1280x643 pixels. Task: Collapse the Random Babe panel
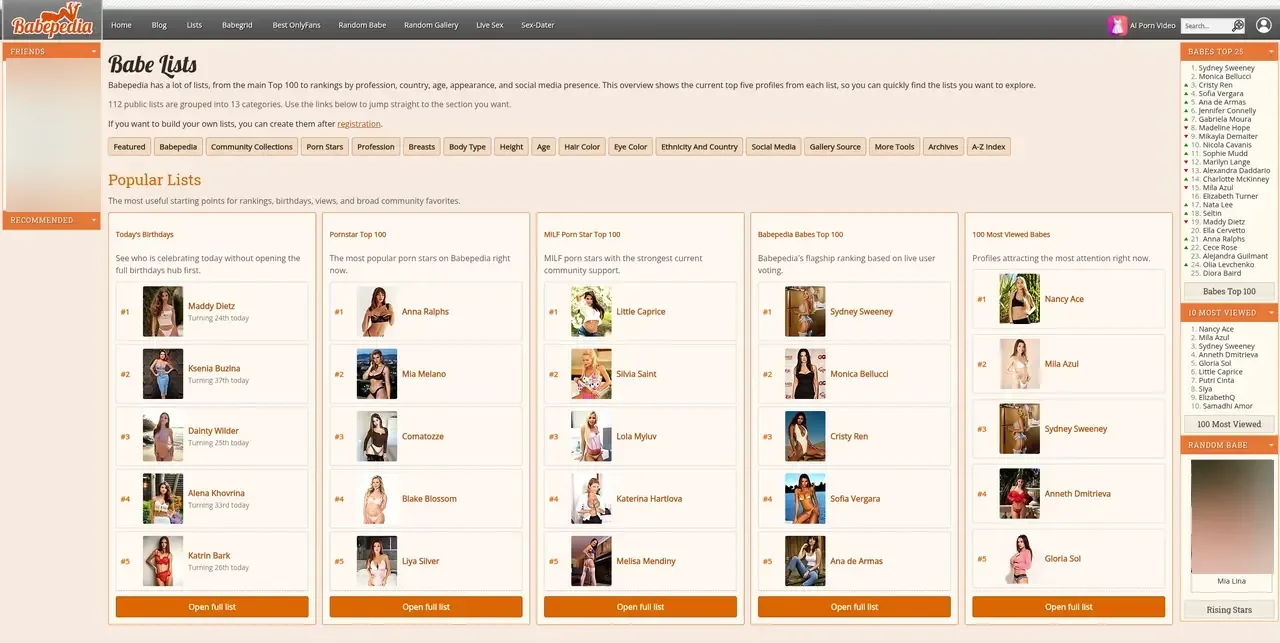(x=1271, y=445)
